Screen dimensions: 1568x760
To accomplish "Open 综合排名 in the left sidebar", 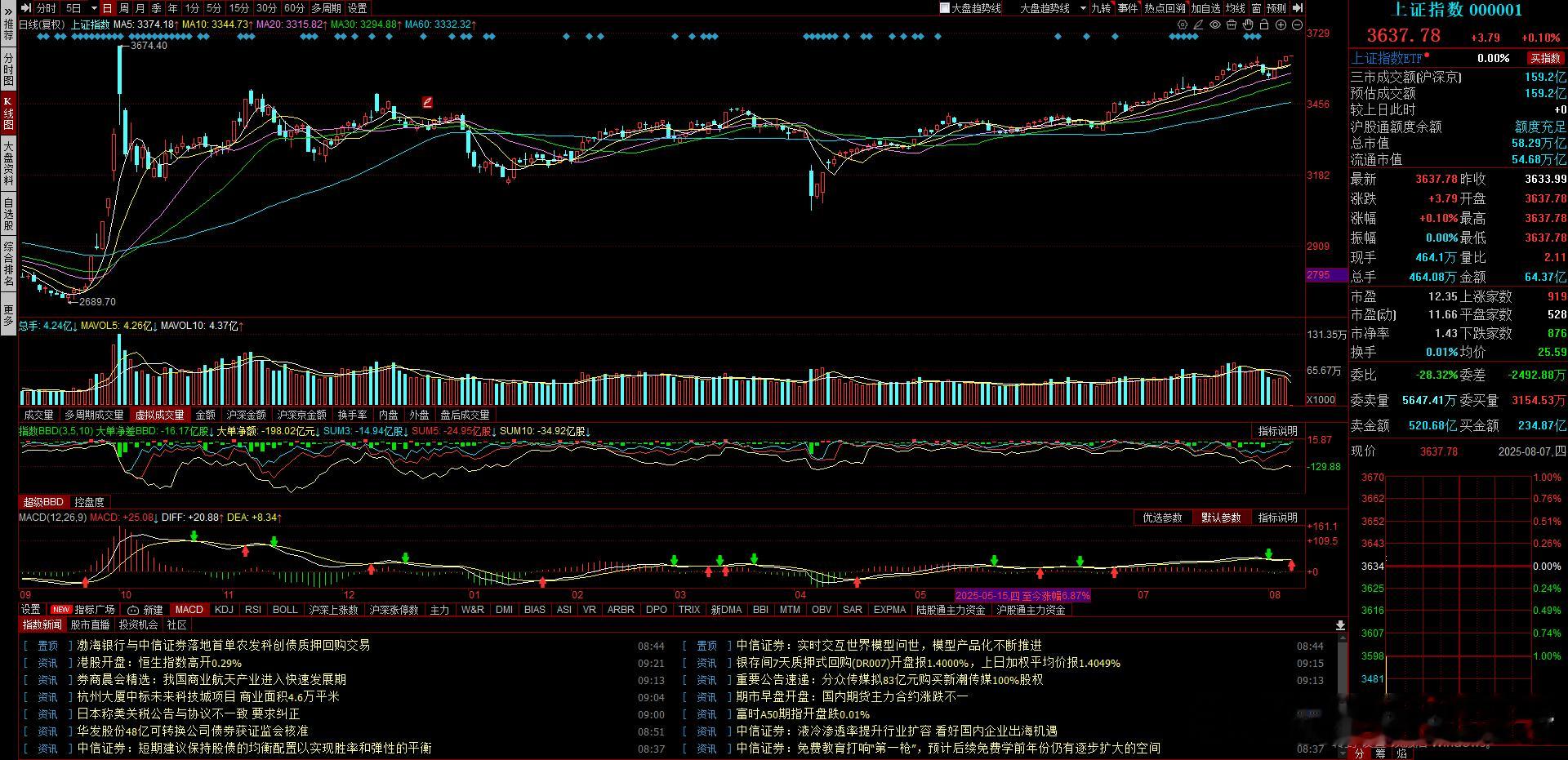I will pos(8,264).
